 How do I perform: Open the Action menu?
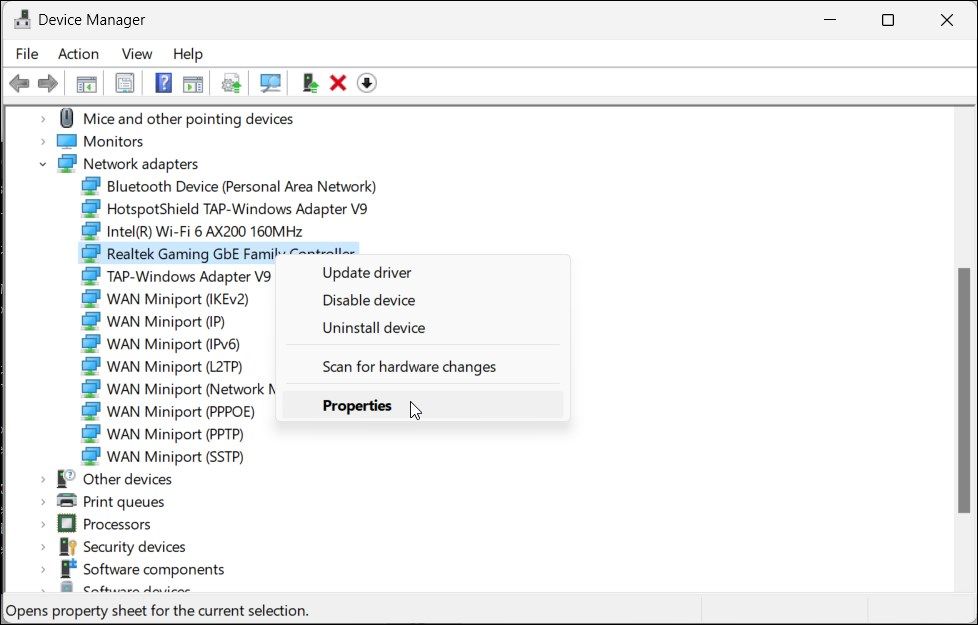tap(78, 54)
